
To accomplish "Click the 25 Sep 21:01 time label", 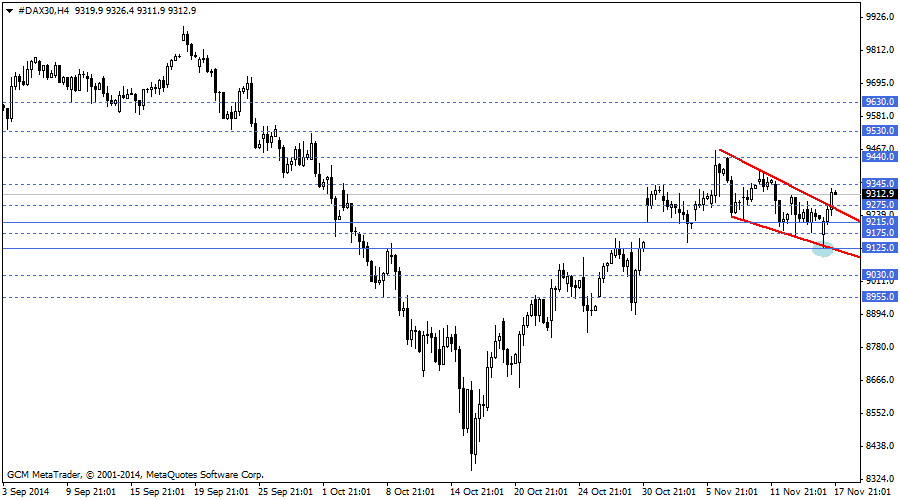I will 285,492.
